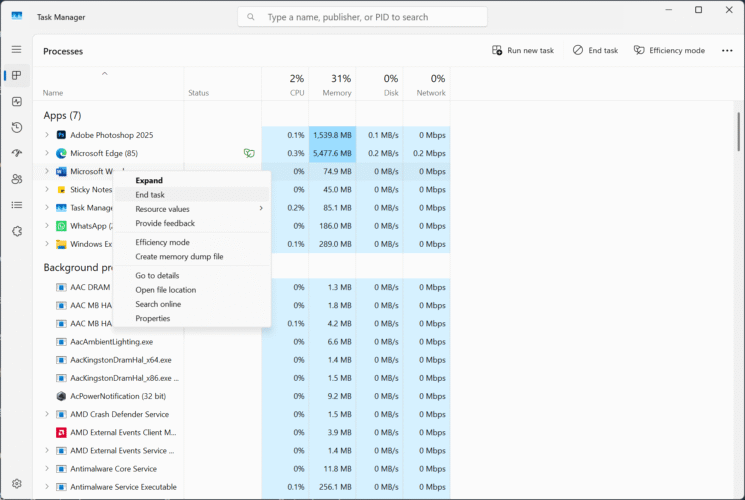Click Efficiency mode in the top toolbar
This screenshot has height=500, width=745.
[669, 50]
